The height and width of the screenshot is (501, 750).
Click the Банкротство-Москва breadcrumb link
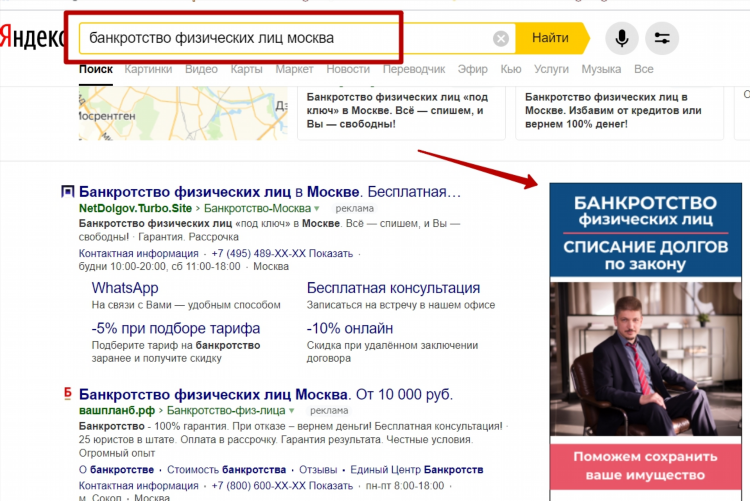[257, 209]
